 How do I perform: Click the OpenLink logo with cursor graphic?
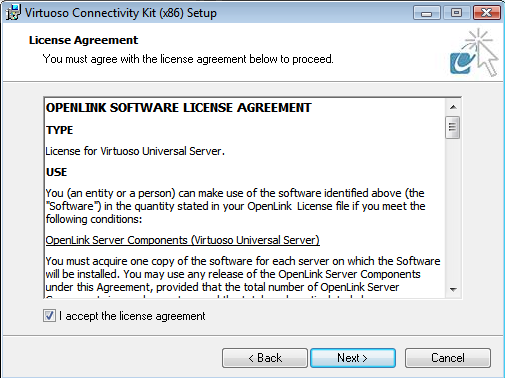point(474,53)
